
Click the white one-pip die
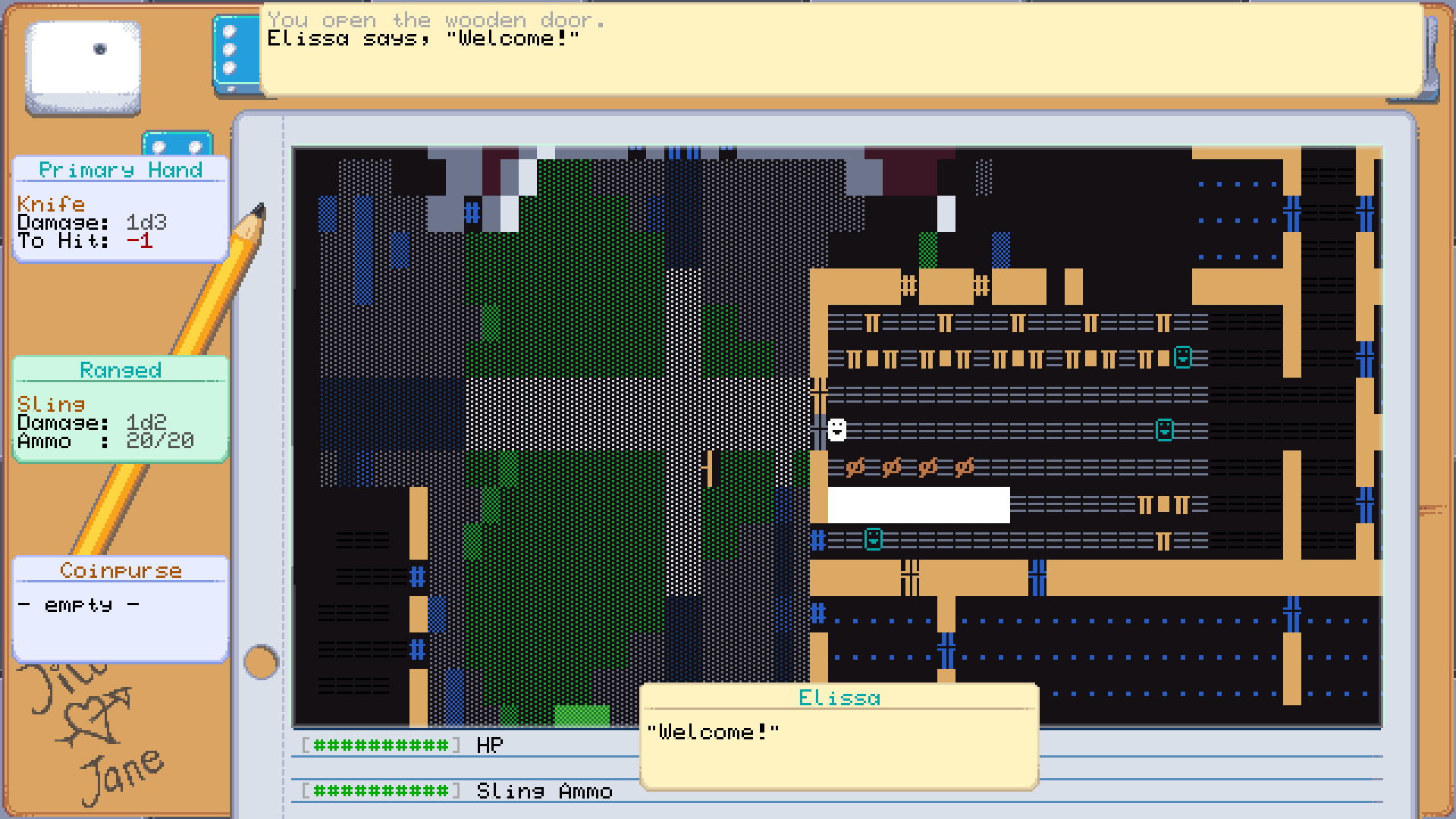coord(83,67)
